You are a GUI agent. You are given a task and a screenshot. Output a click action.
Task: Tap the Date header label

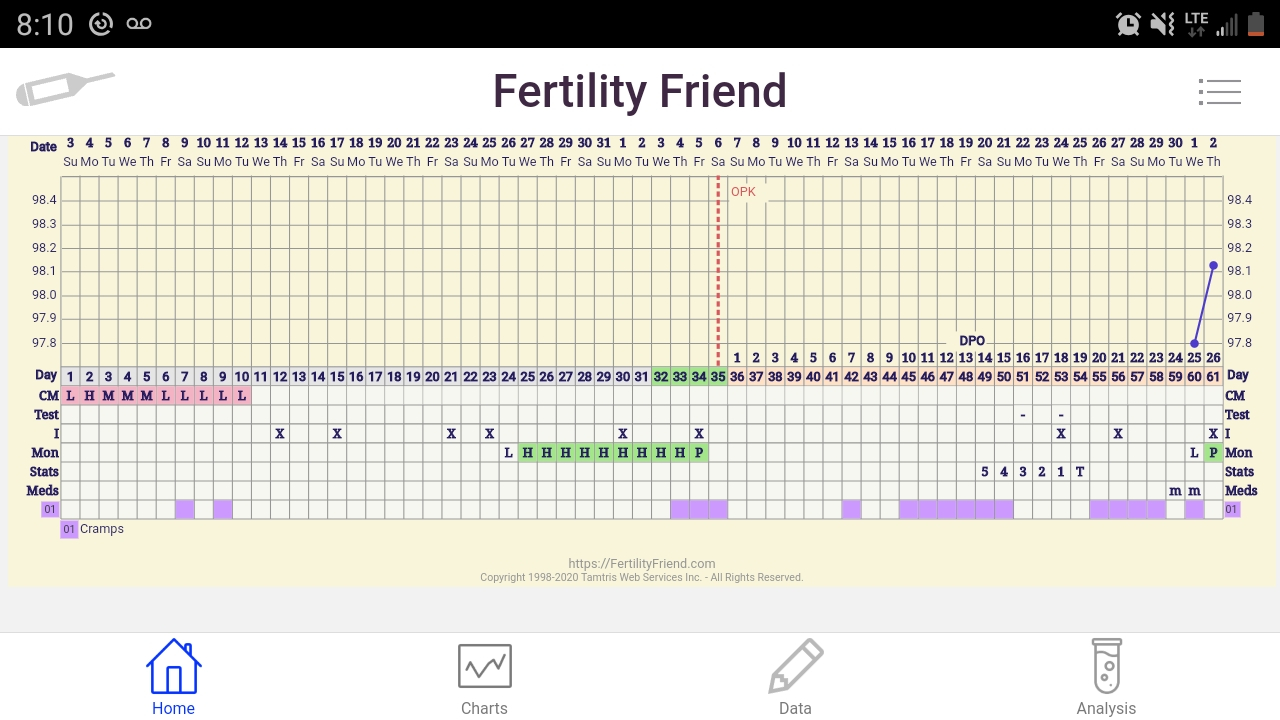click(43, 146)
